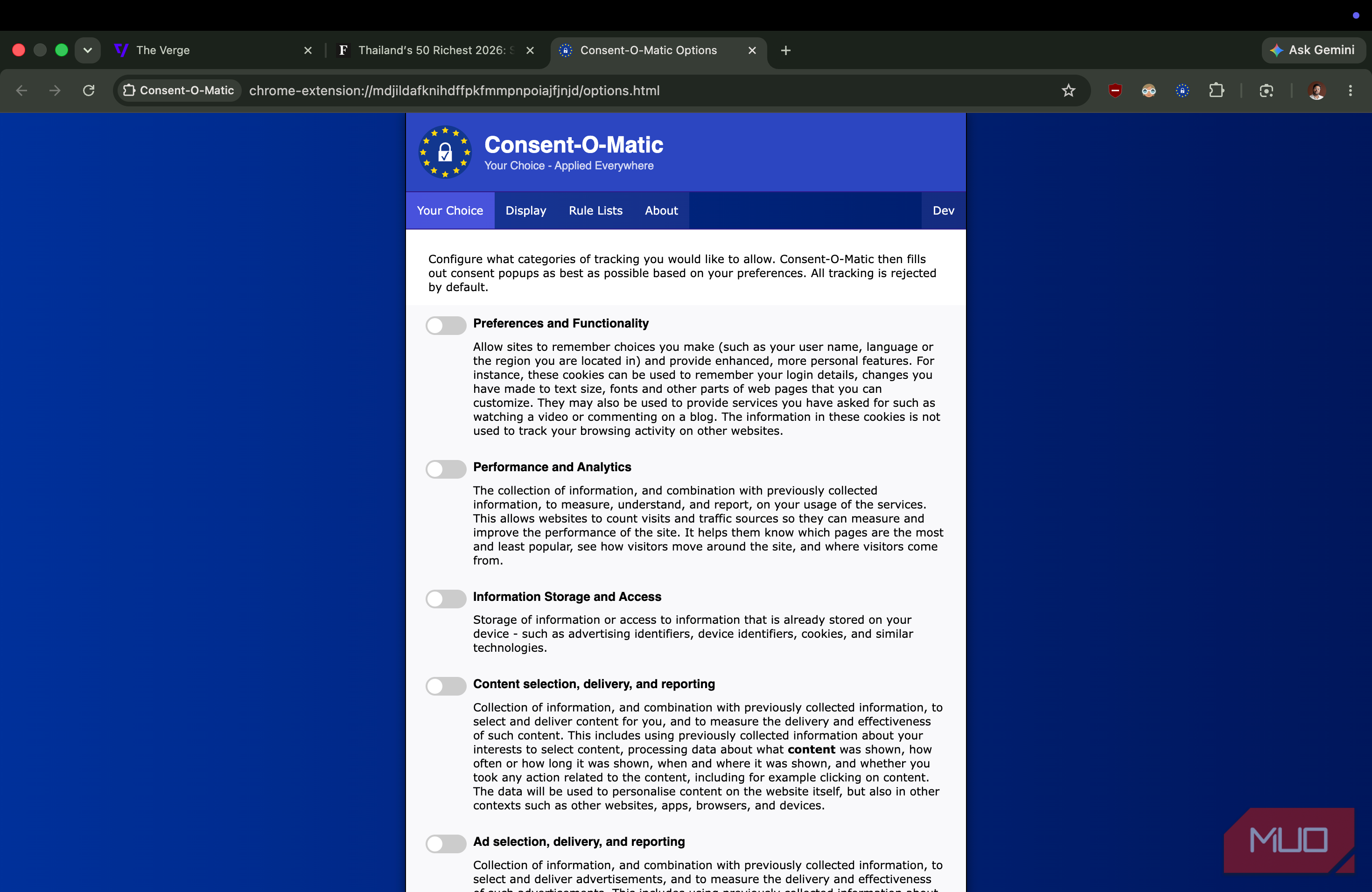The height and width of the screenshot is (892, 1372).
Task: Switch to the Display tab
Action: point(525,210)
